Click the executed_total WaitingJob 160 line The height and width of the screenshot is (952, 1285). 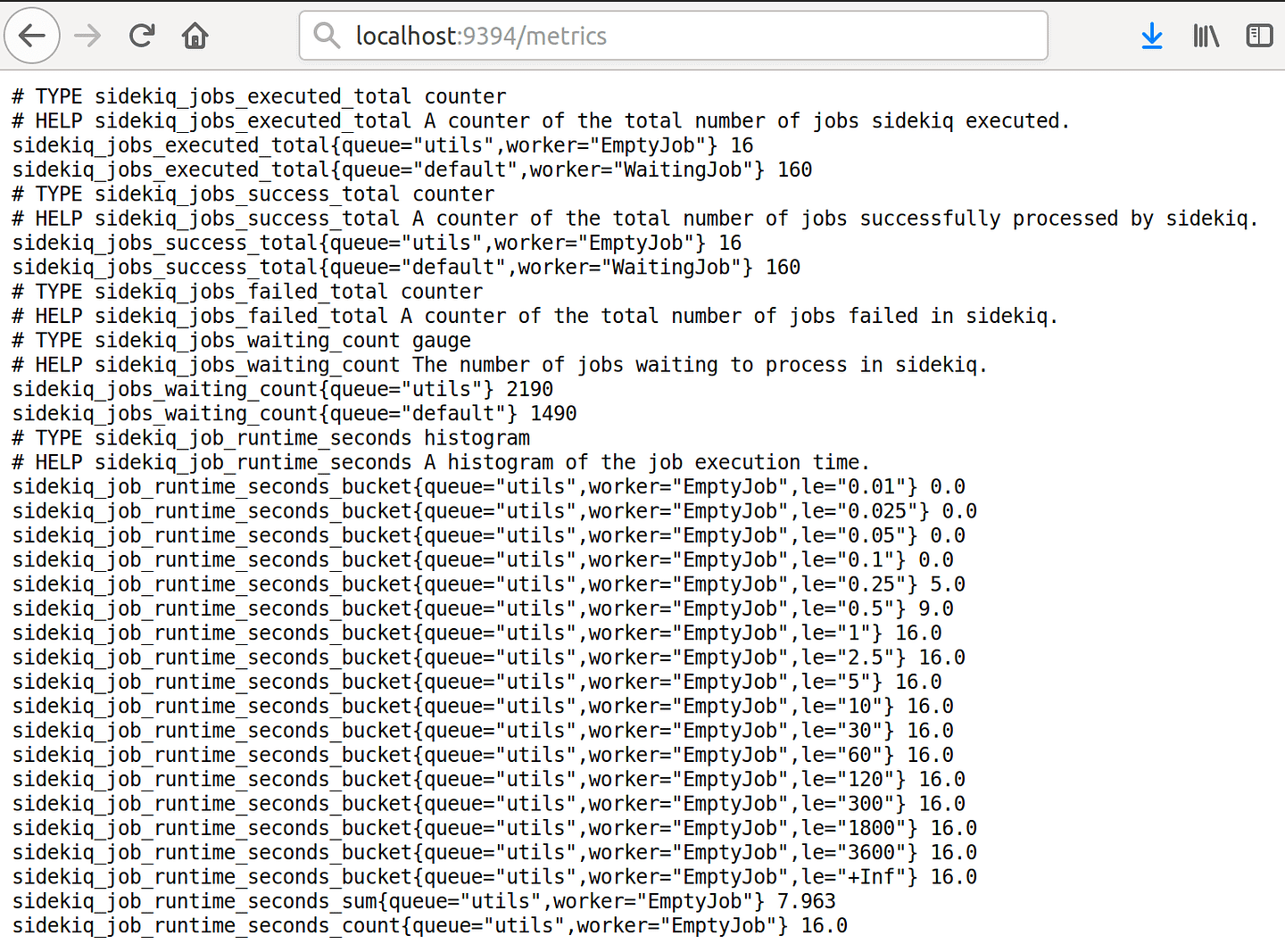[x=412, y=170]
